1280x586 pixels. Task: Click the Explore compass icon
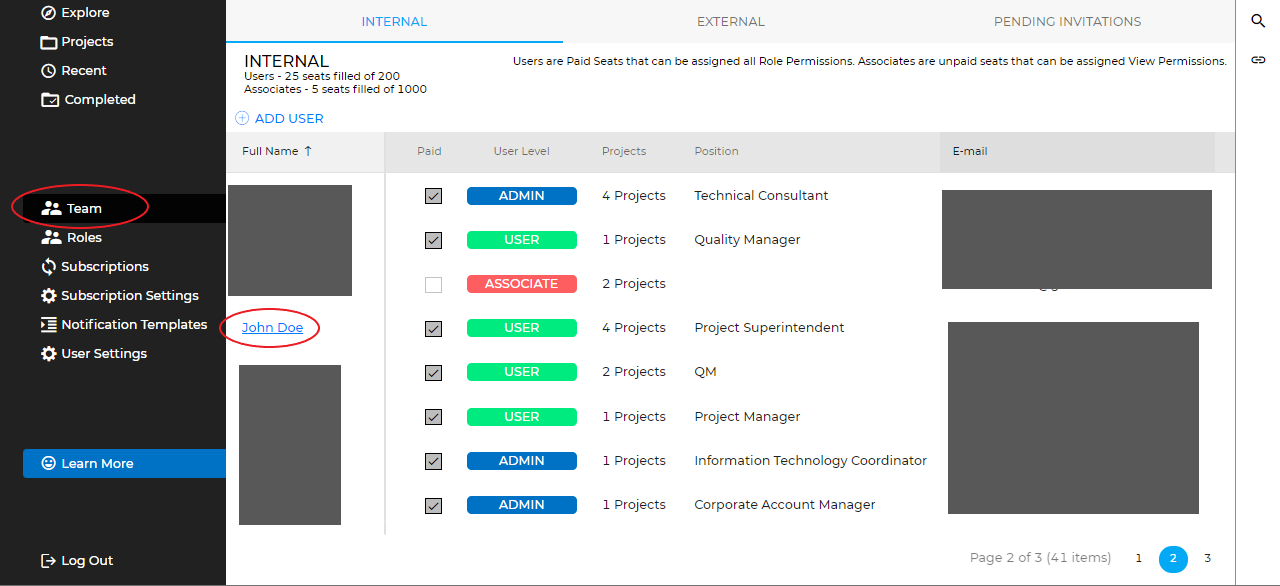[48, 13]
